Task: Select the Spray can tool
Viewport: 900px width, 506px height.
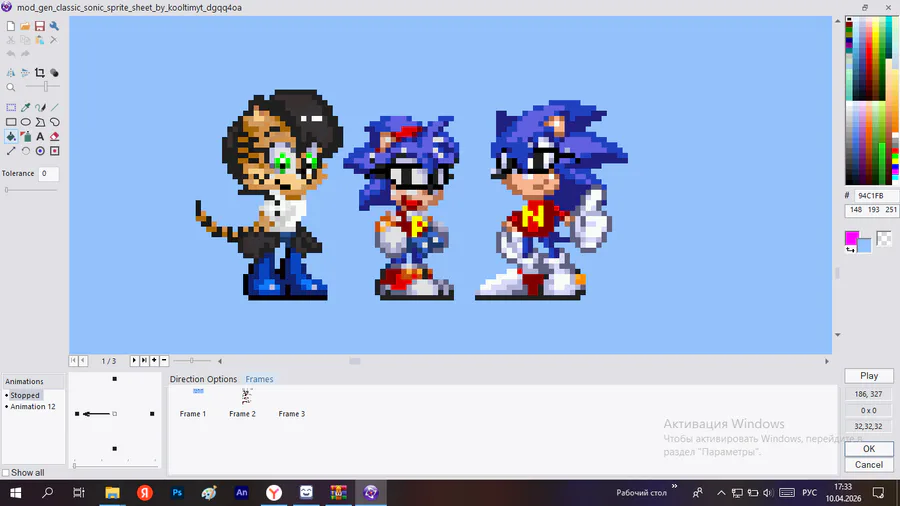Action: [x=25, y=137]
